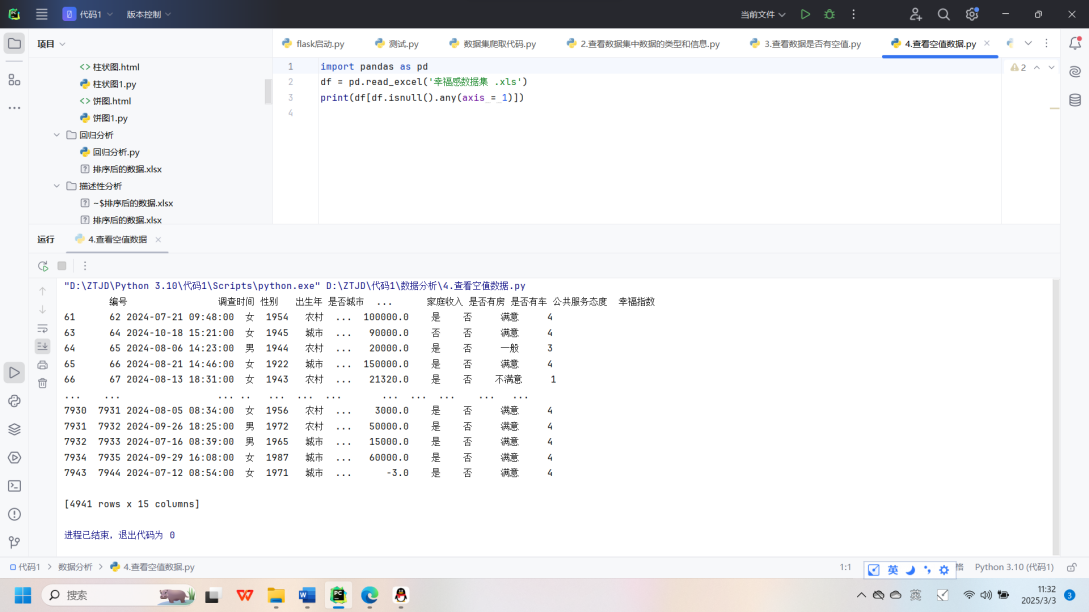The width and height of the screenshot is (1089, 612).
Task: Show more tool windows ellipsis
Action: (14, 108)
